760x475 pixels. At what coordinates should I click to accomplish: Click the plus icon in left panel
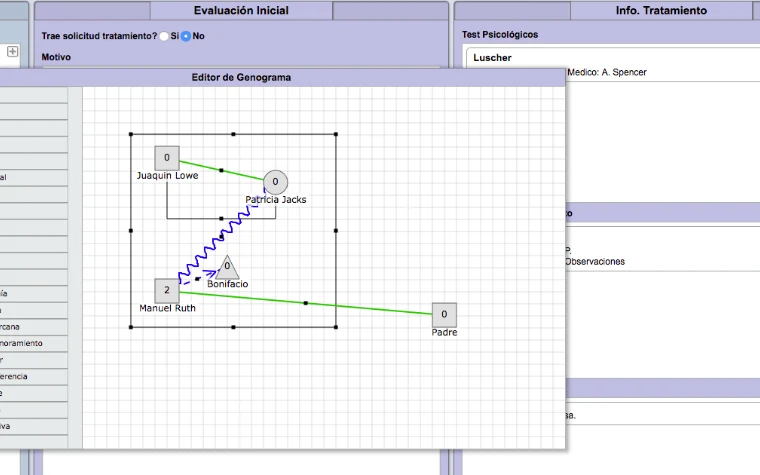click(x=13, y=51)
